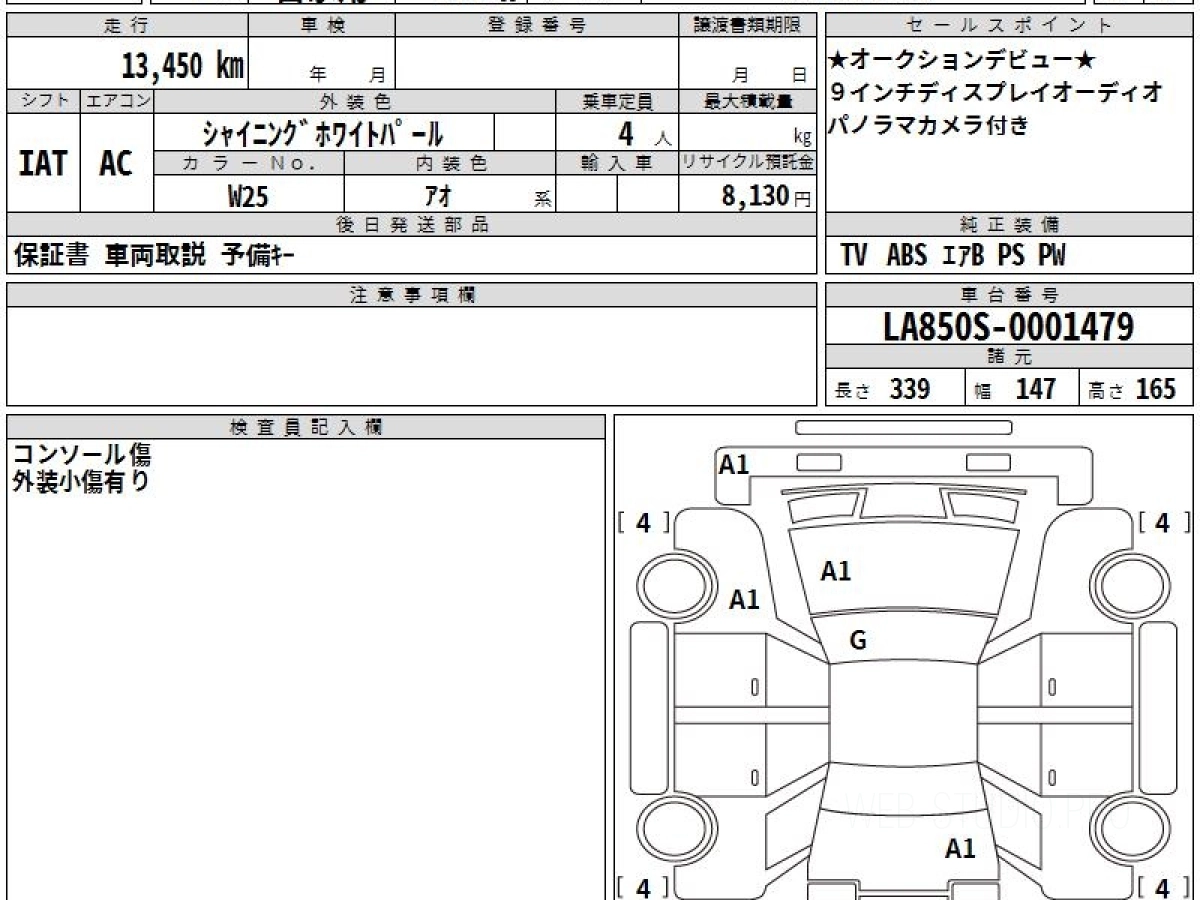Select the 走行 column header
The image size is (1200, 900).
126,26
